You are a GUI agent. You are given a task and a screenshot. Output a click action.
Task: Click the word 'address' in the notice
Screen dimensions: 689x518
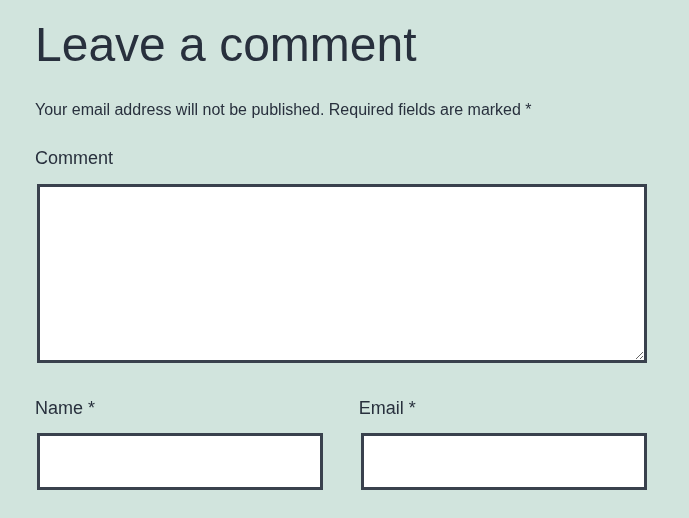(x=143, y=110)
